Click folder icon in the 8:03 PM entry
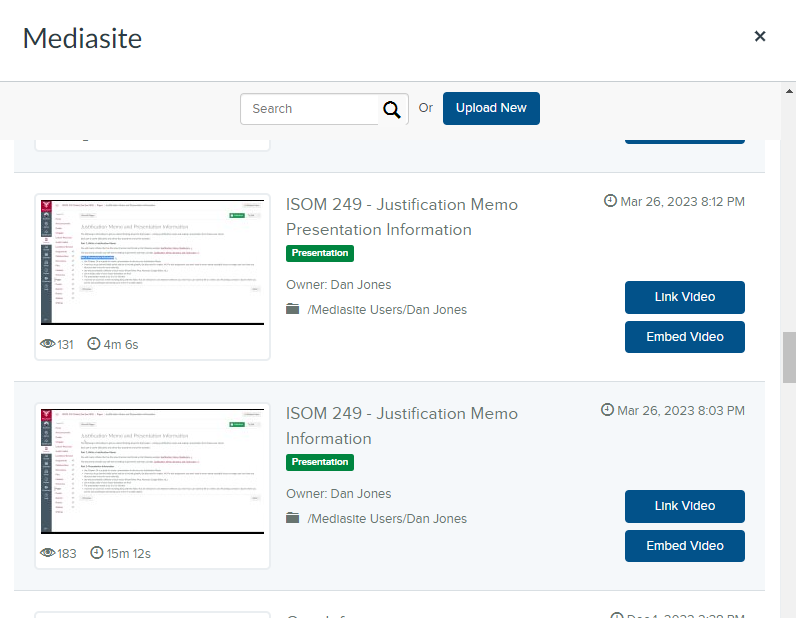The image size is (796, 618). [x=292, y=518]
